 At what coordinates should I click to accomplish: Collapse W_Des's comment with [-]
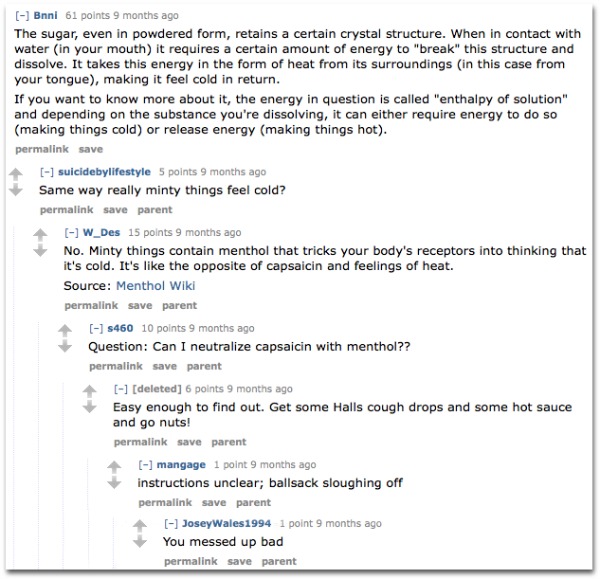pos(72,232)
